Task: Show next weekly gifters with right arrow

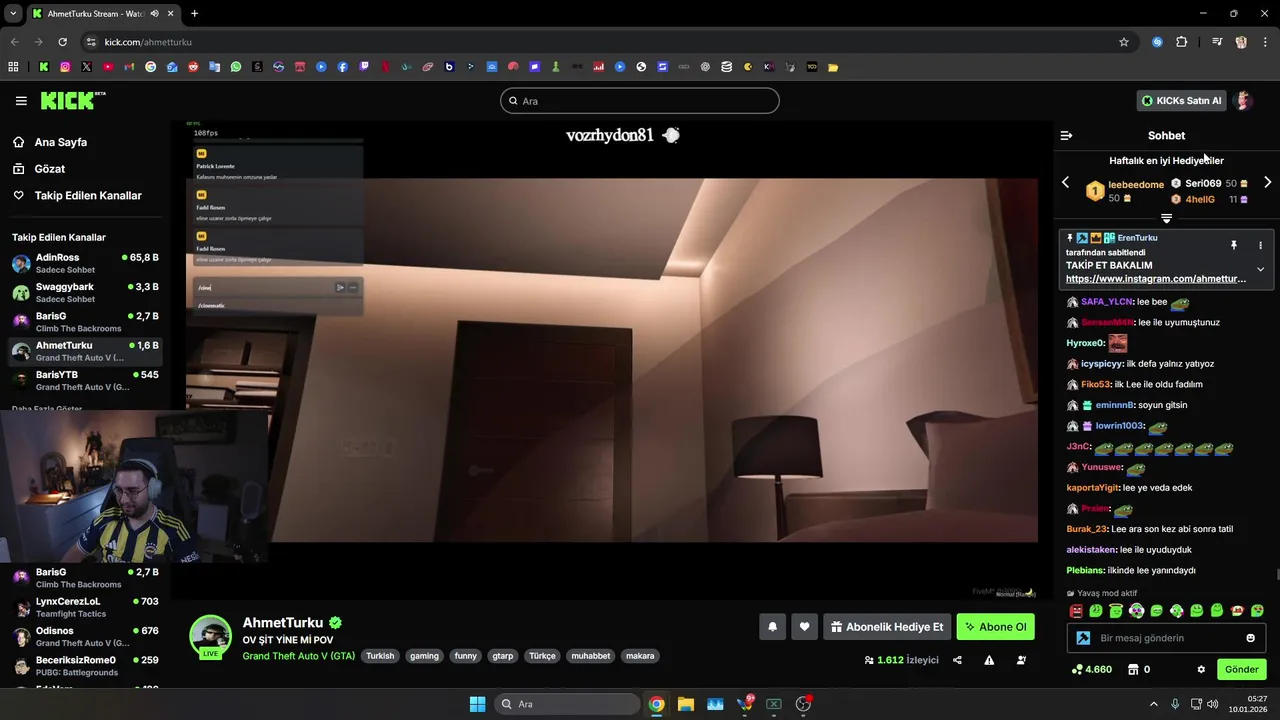Action: click(x=1267, y=182)
